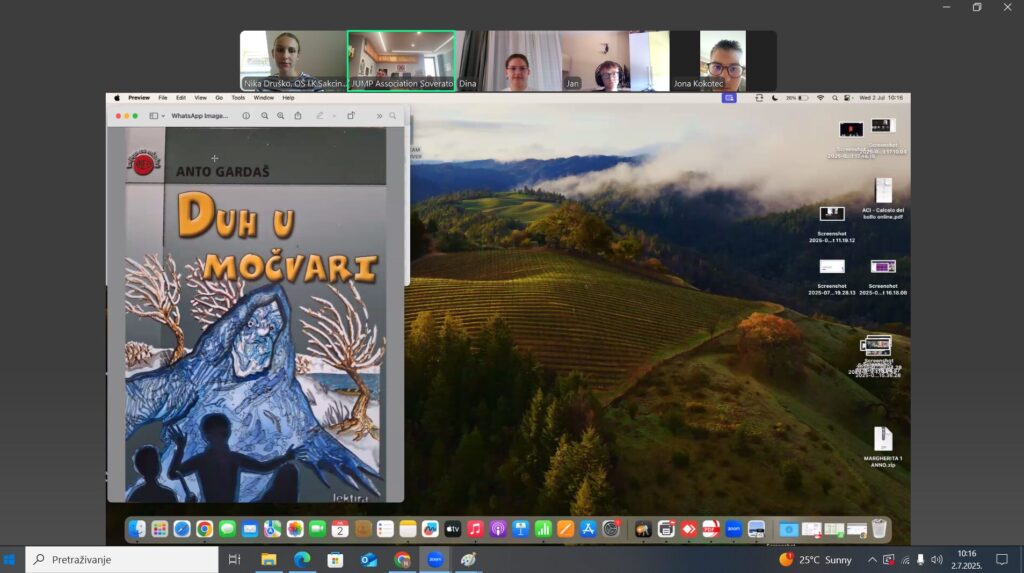1024x573 pixels.
Task: Open Spotlight search in Mac menu bar
Action: click(x=835, y=98)
